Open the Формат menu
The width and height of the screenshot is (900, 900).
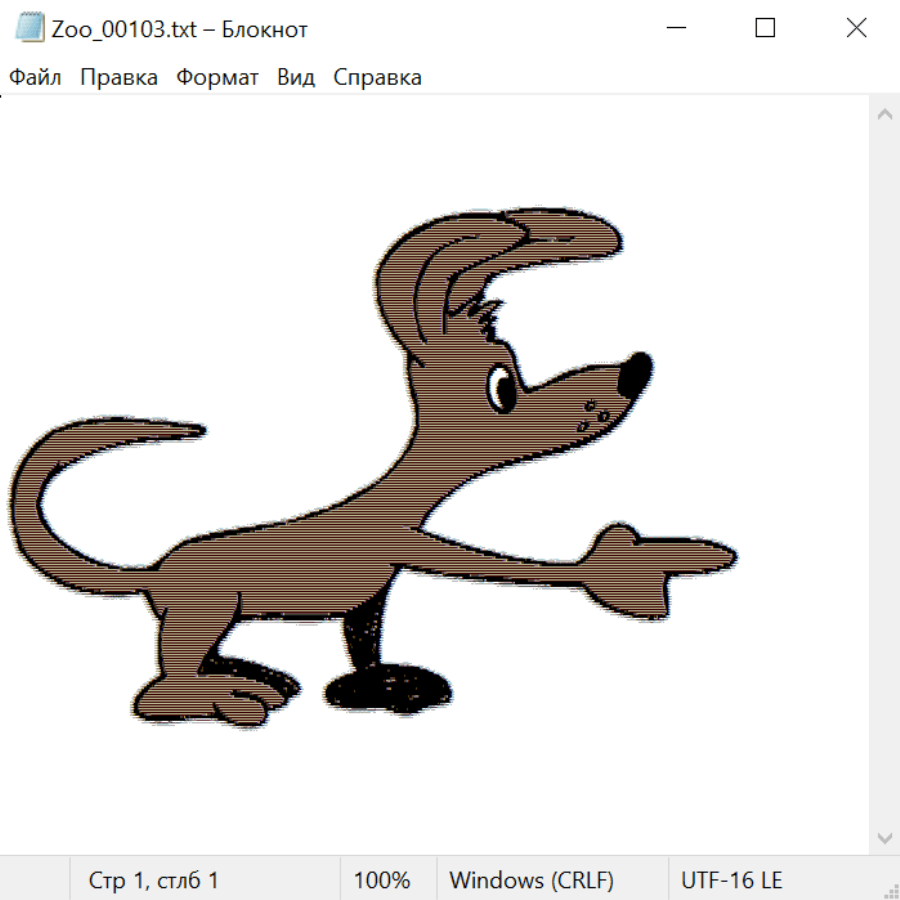point(217,78)
